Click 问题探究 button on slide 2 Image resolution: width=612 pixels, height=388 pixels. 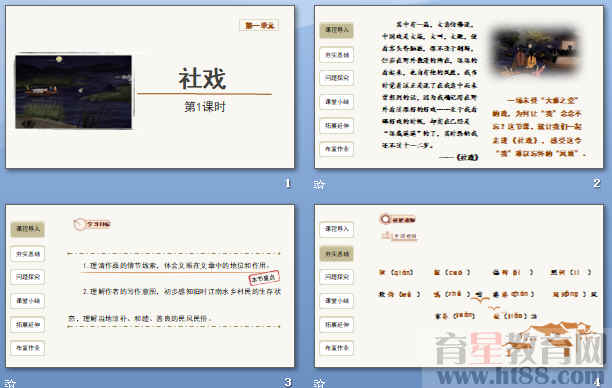336,78
